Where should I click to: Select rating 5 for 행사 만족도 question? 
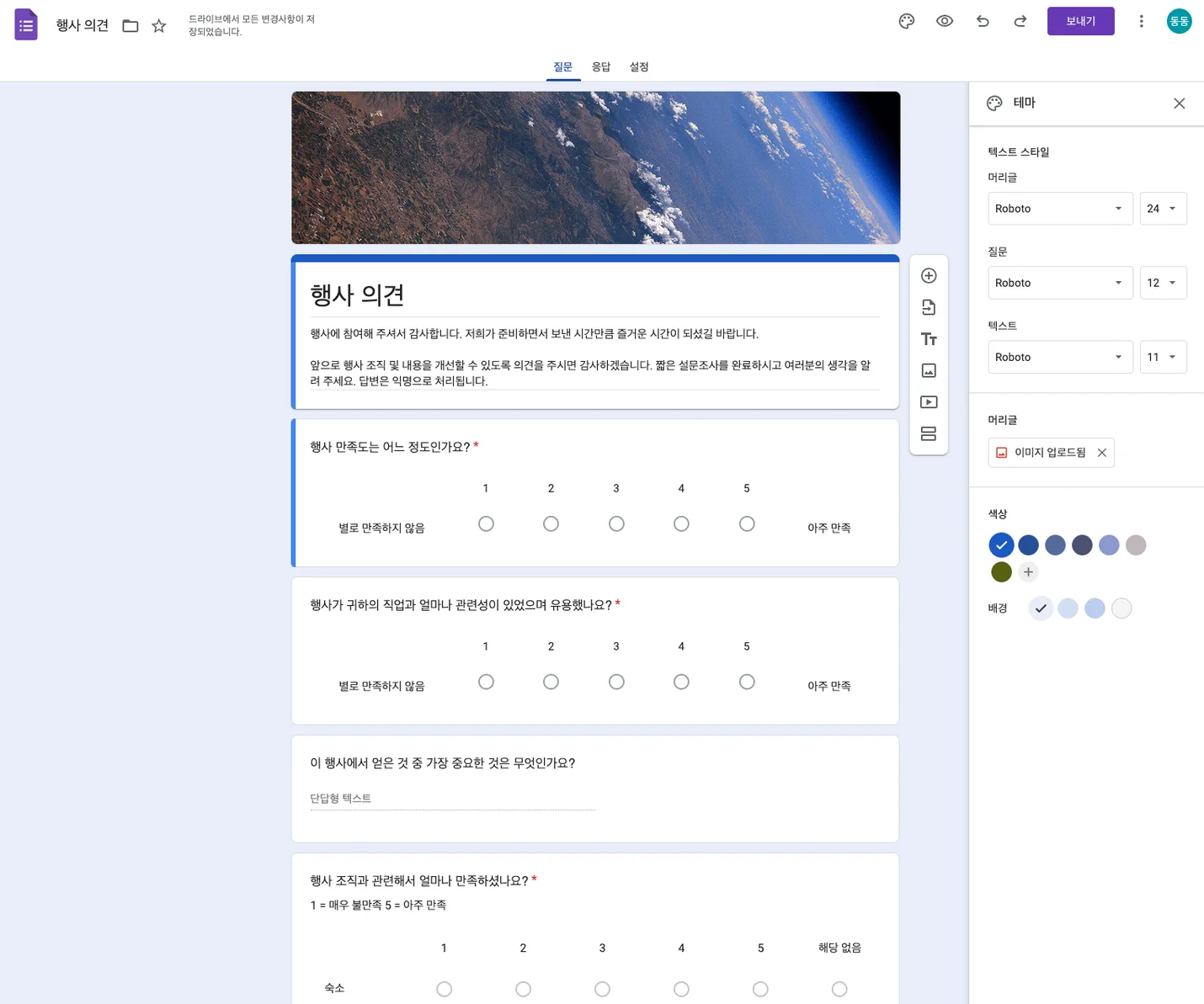pyautogui.click(x=747, y=523)
